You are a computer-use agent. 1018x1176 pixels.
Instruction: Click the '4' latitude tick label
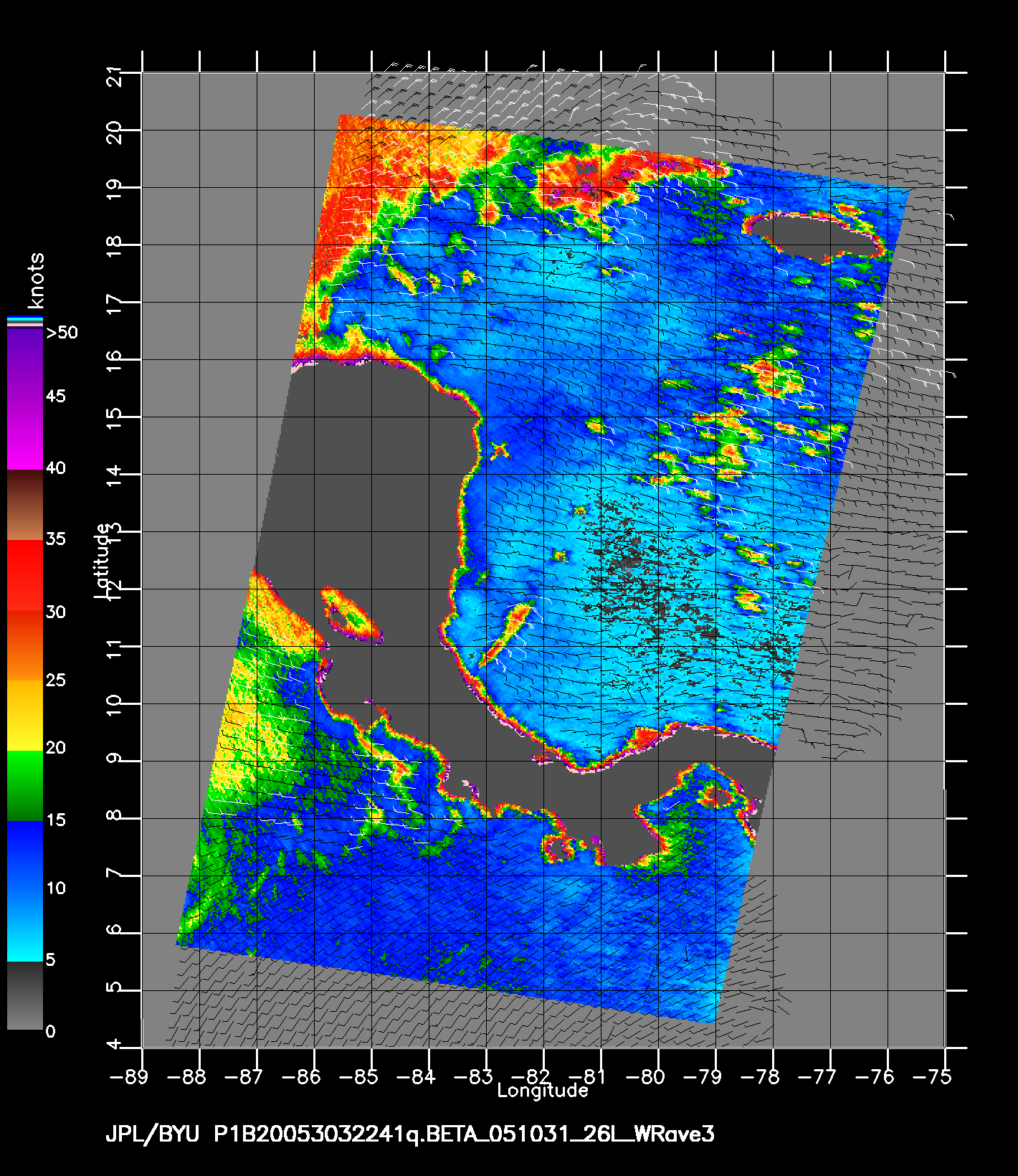coord(113,1045)
